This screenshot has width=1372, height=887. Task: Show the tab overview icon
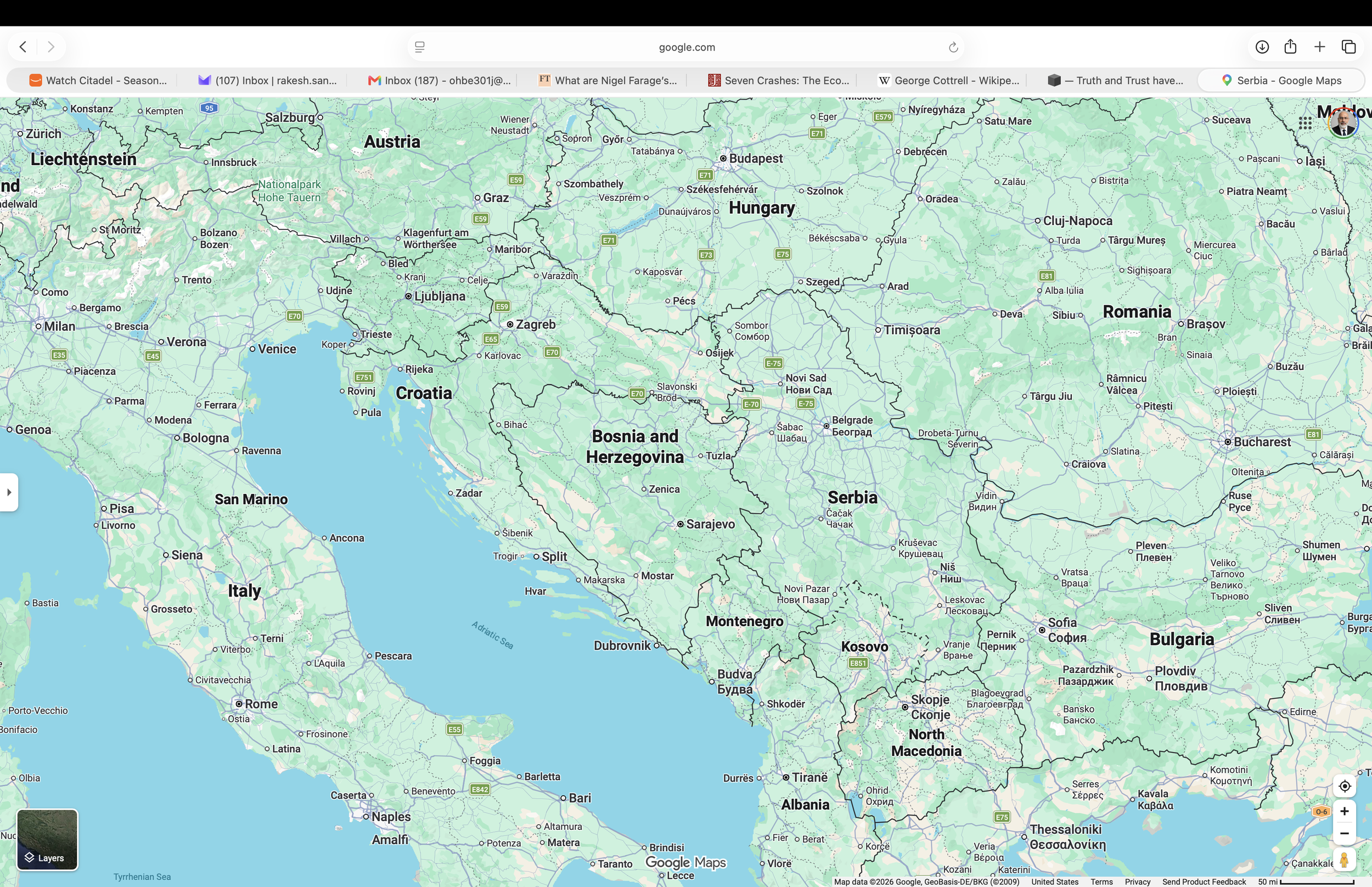click(x=1348, y=47)
